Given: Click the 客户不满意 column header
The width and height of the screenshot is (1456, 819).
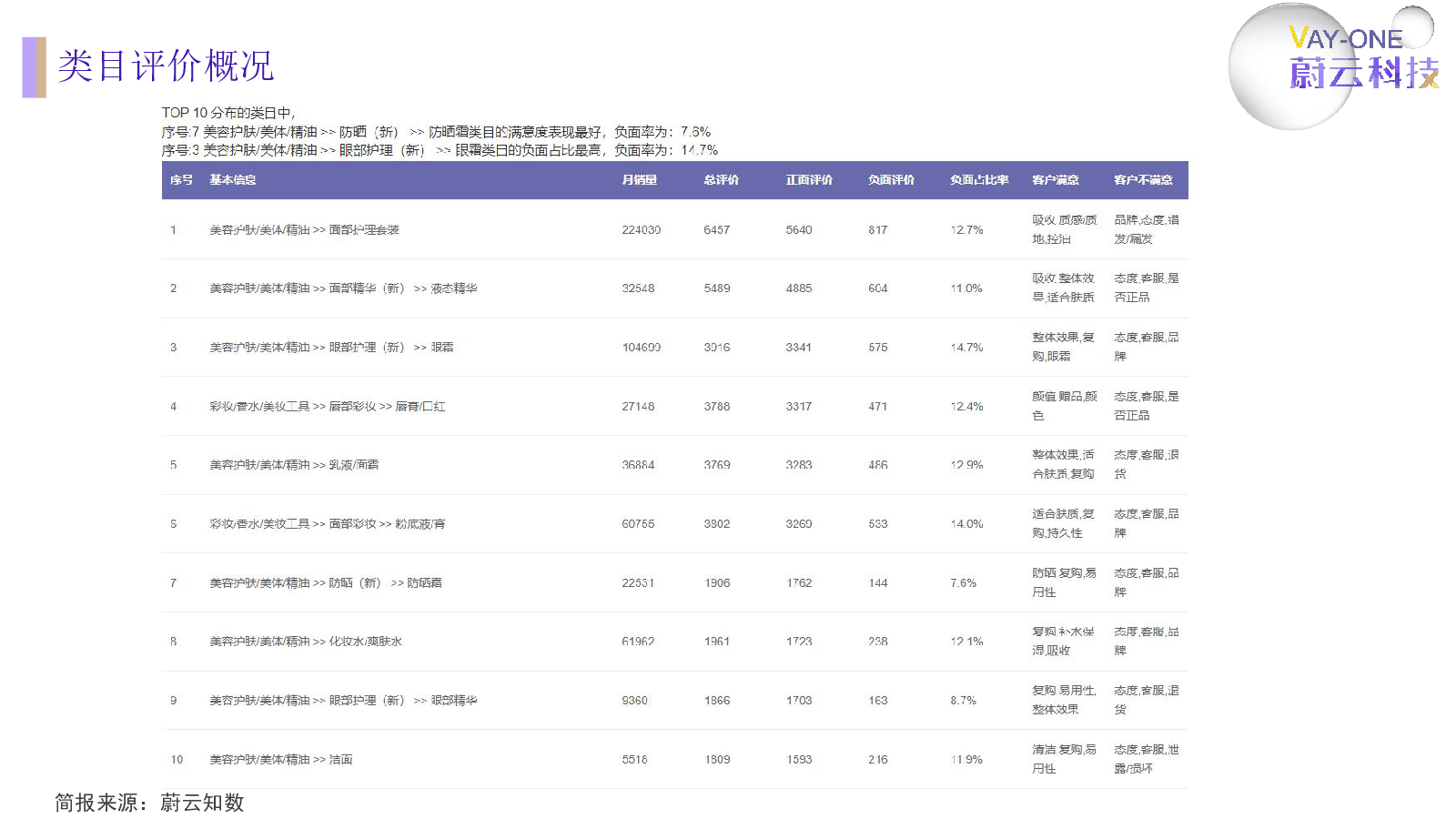Looking at the screenshot, I should click(1143, 180).
